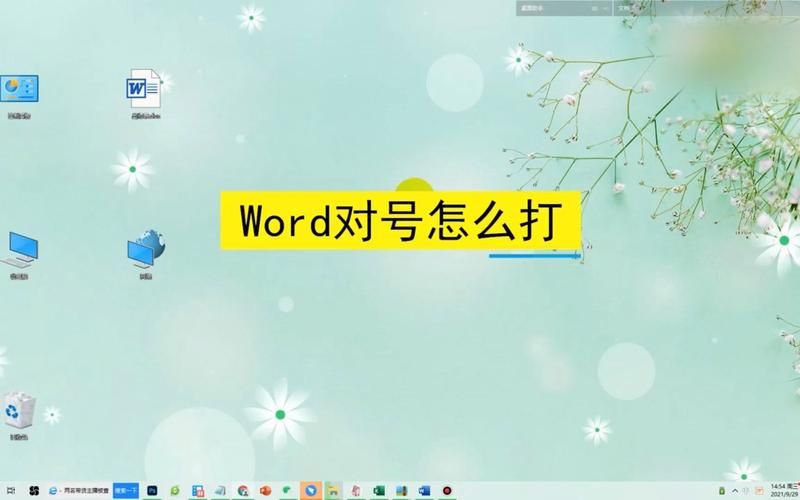
Task: Open the red screen recorder in taskbar
Action: (x=447, y=491)
